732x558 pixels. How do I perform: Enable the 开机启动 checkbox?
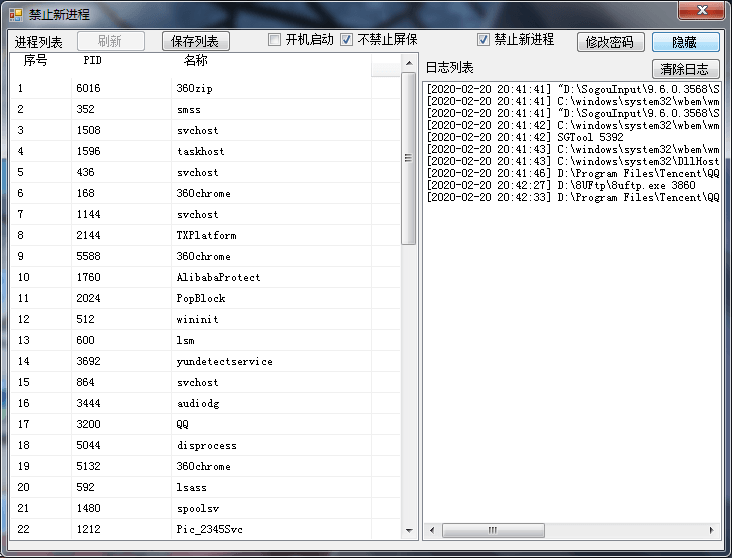pyautogui.click(x=275, y=40)
